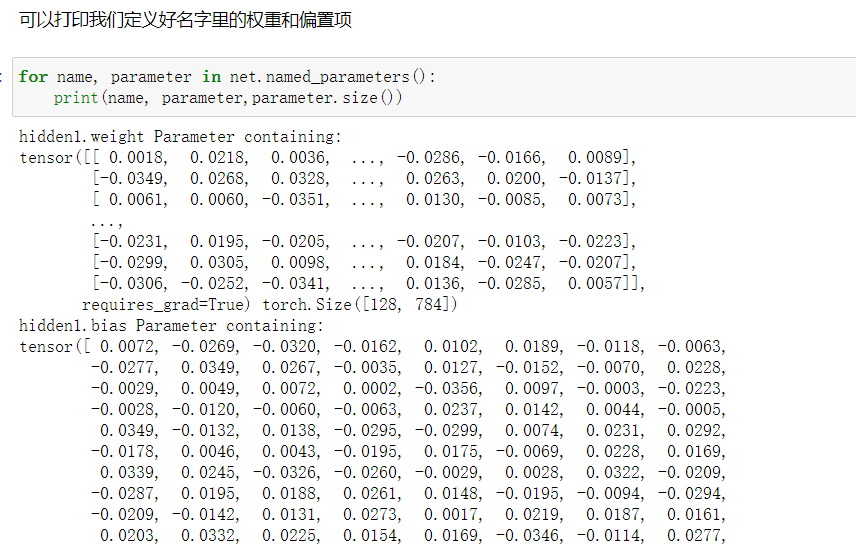Image resolution: width=856 pixels, height=546 pixels.
Task: Click the bias value 0.0231
Action: coord(614,430)
